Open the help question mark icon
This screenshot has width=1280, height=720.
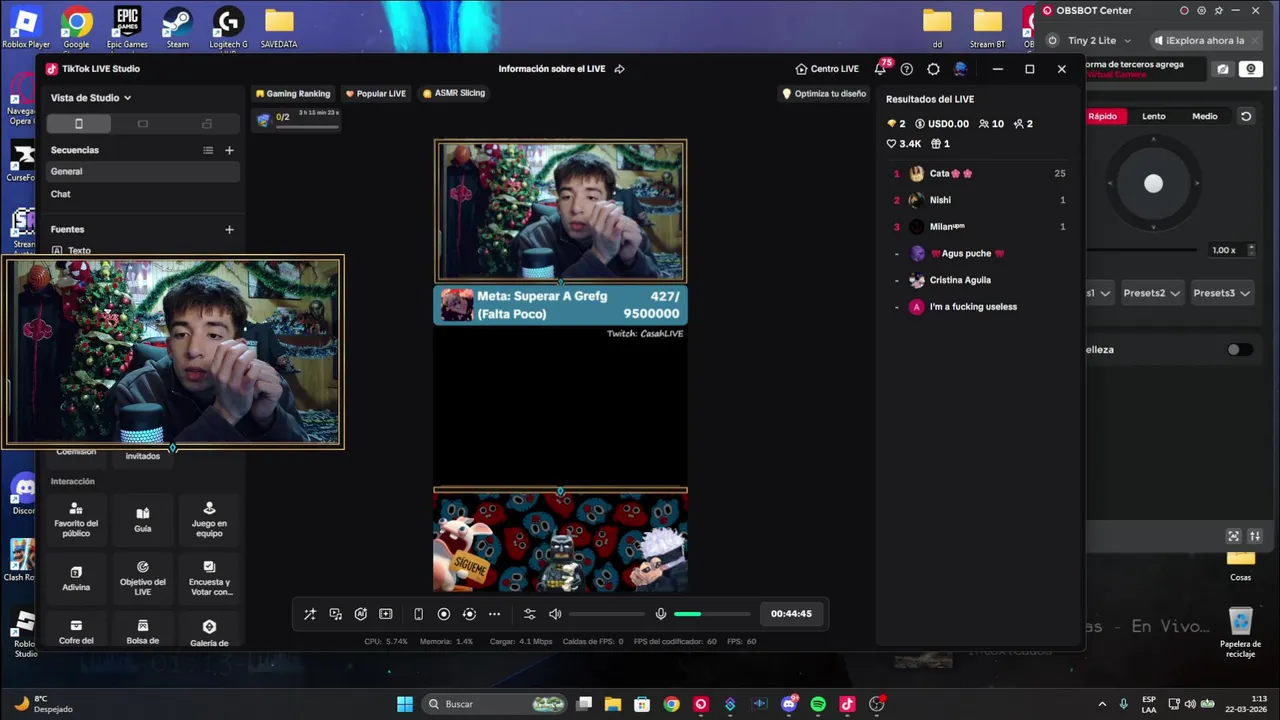pyautogui.click(x=906, y=69)
